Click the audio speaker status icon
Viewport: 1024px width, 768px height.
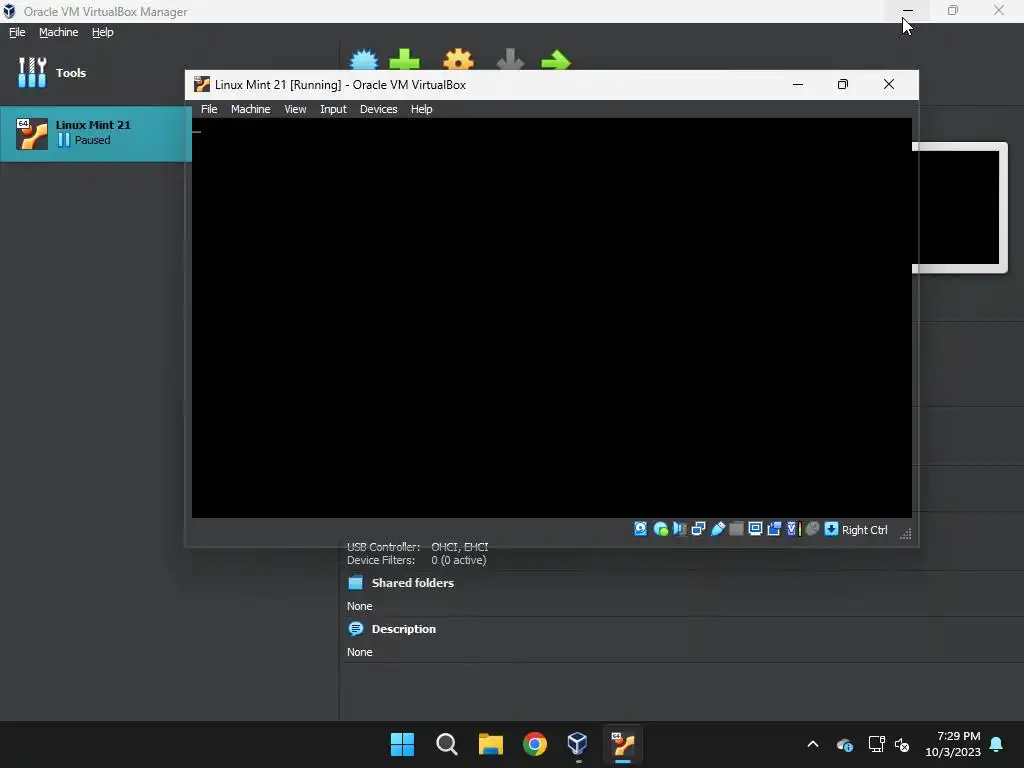pos(679,529)
